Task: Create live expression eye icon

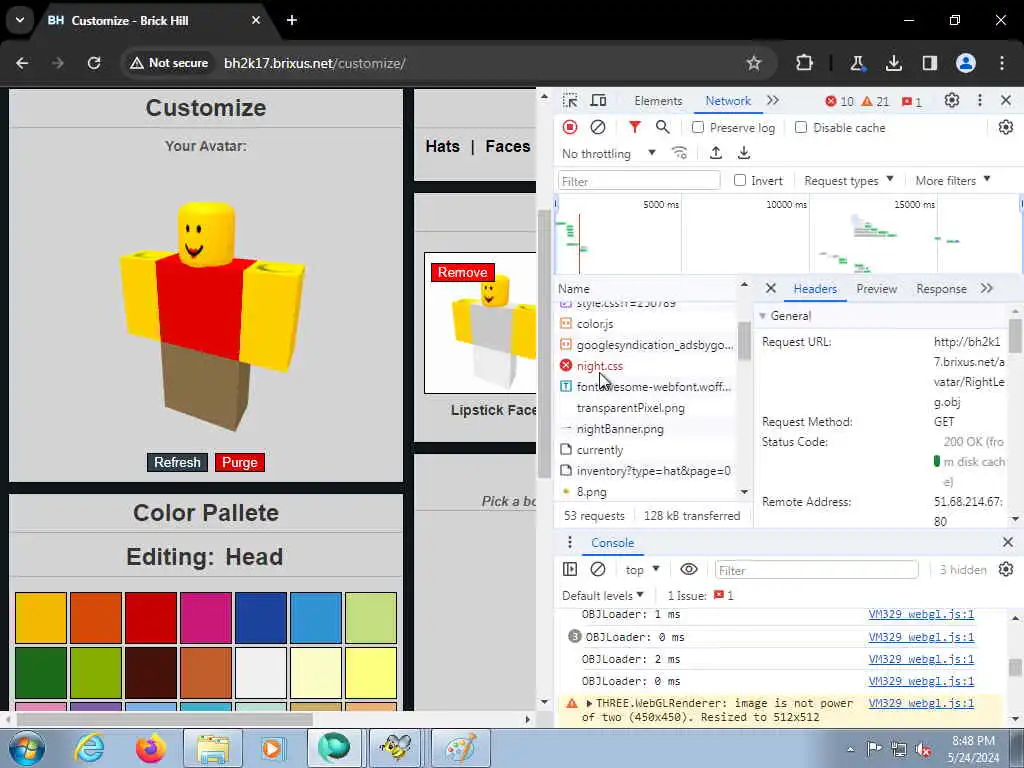Action: tap(688, 569)
